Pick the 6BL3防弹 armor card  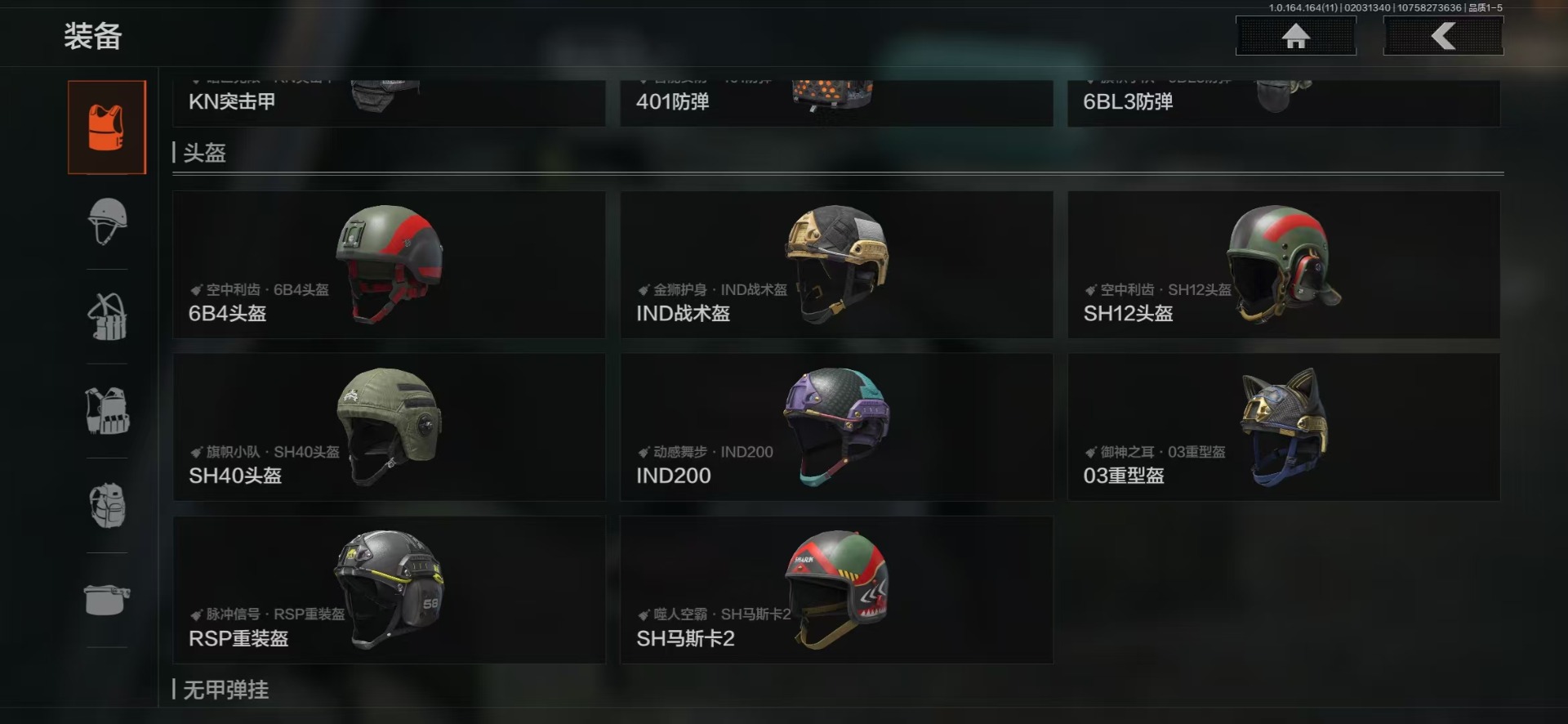point(1284,103)
